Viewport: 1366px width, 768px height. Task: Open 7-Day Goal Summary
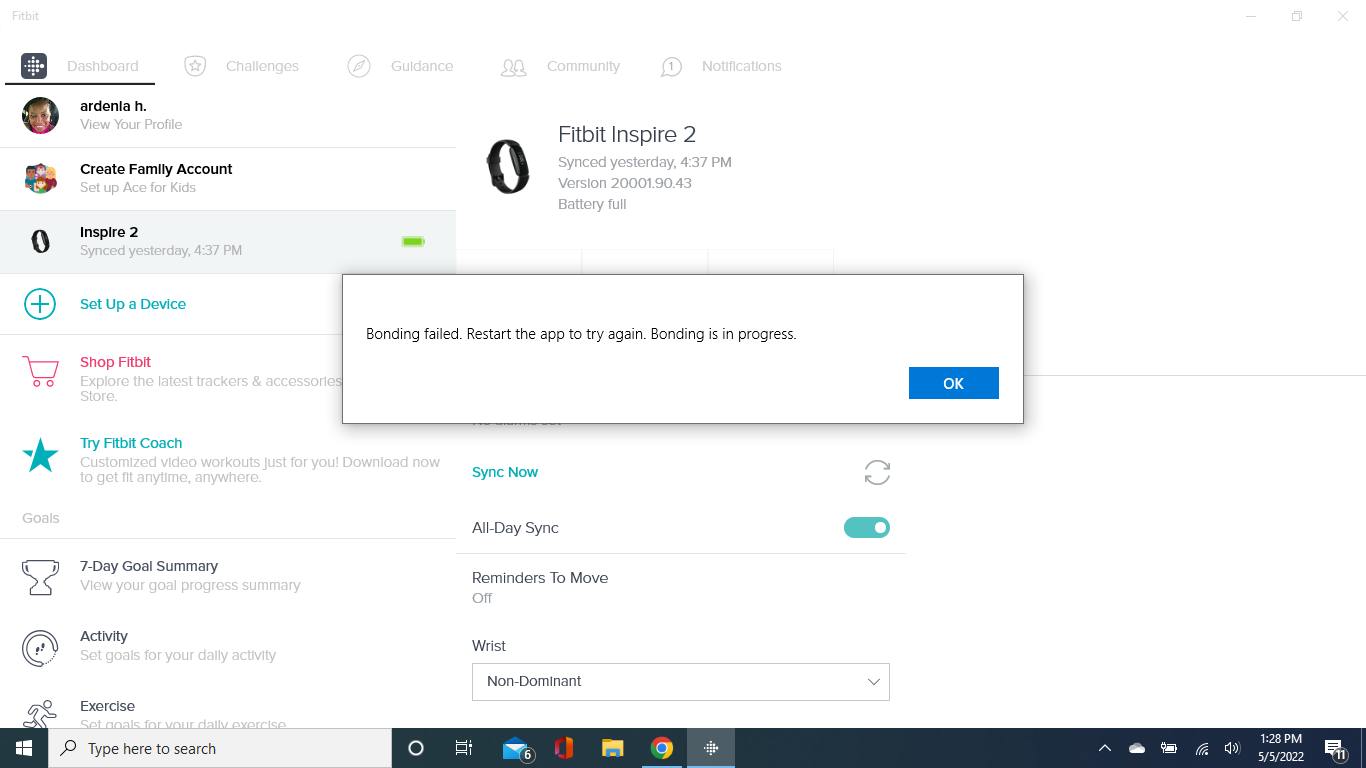149,566
